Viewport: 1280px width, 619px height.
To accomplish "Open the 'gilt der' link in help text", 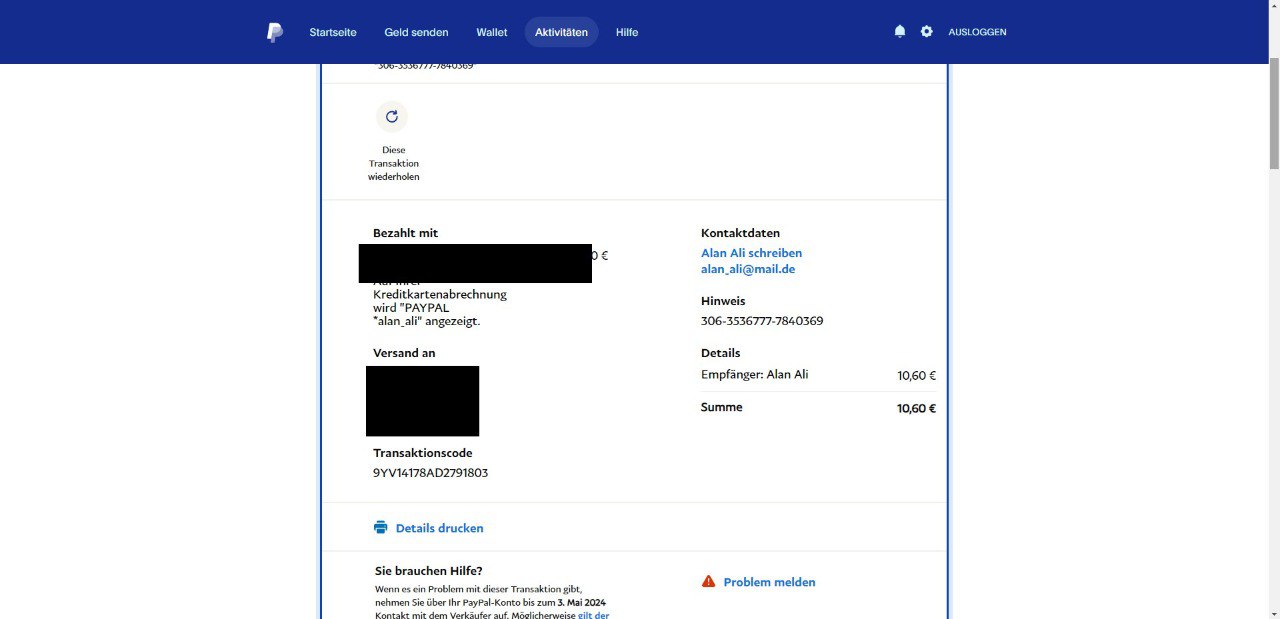I will 593,614.
